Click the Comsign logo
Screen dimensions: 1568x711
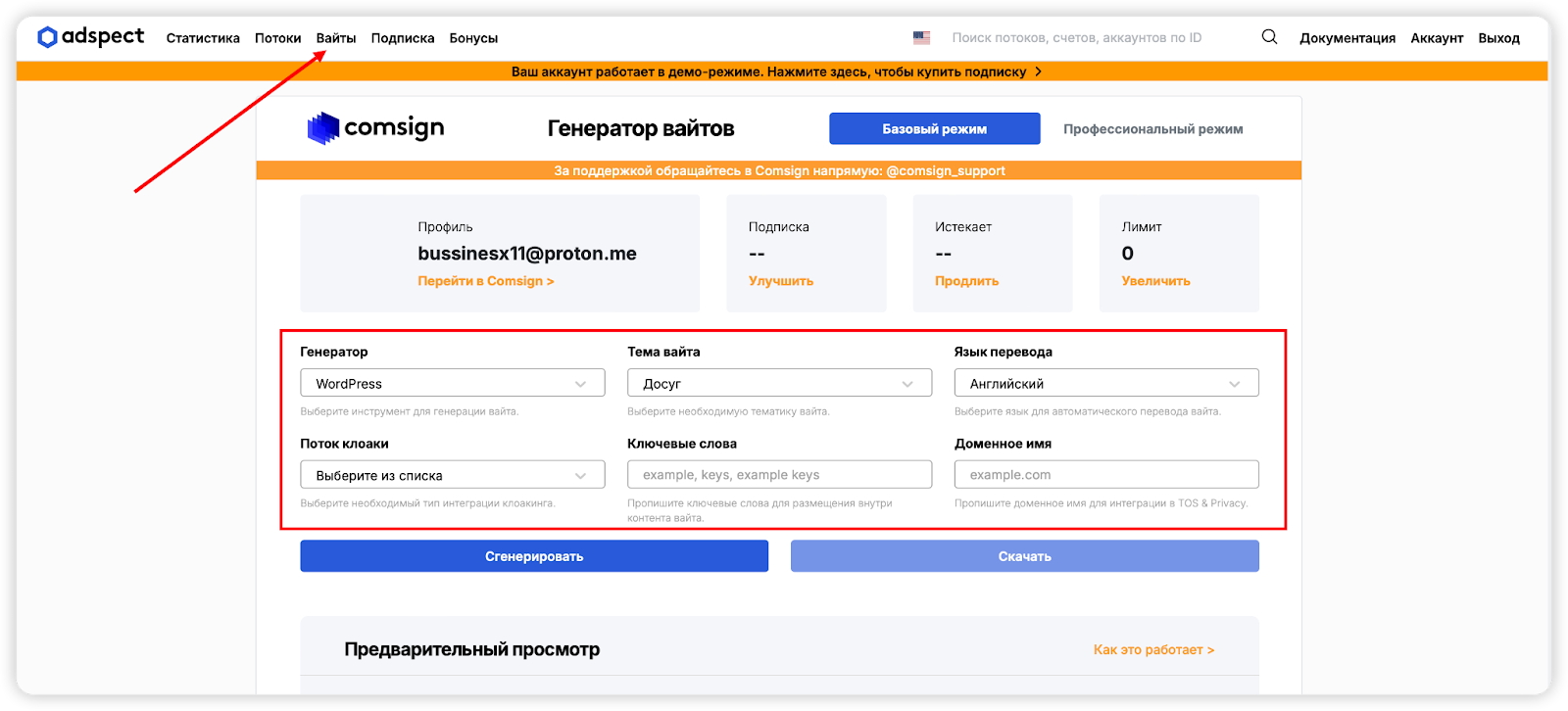point(376,128)
